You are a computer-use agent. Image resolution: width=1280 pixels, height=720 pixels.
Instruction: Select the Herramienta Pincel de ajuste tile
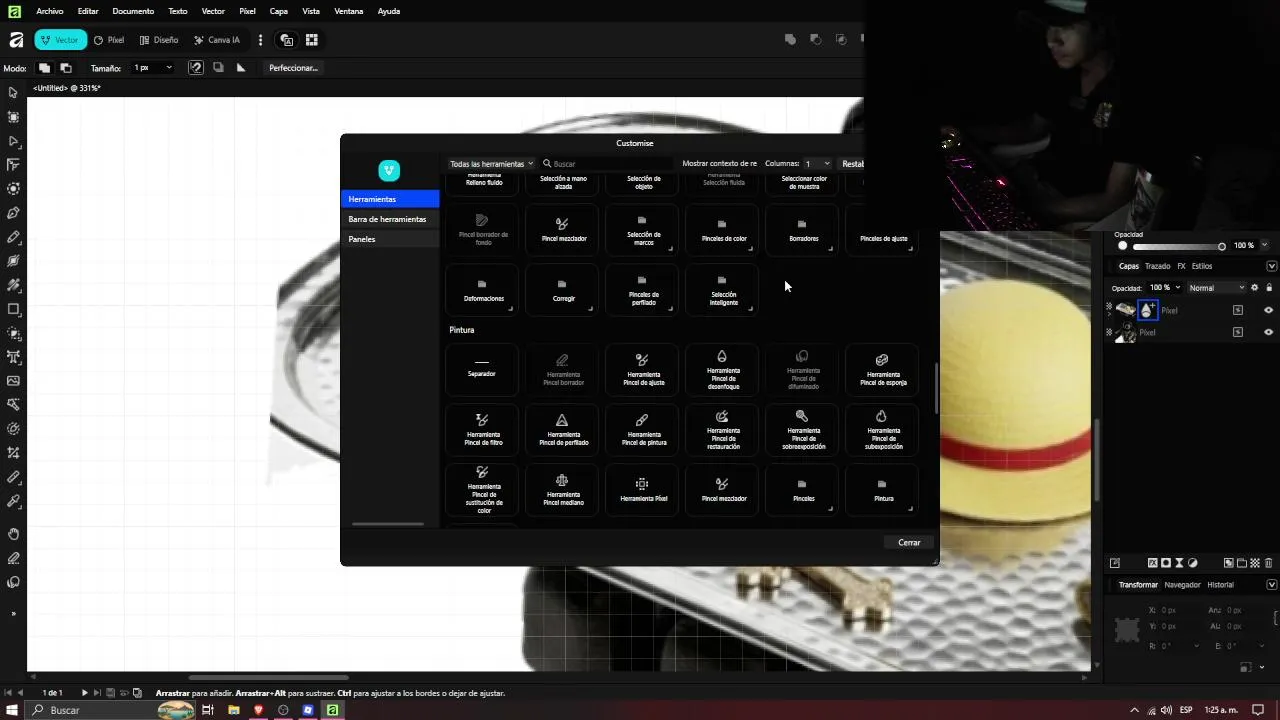tap(643, 369)
